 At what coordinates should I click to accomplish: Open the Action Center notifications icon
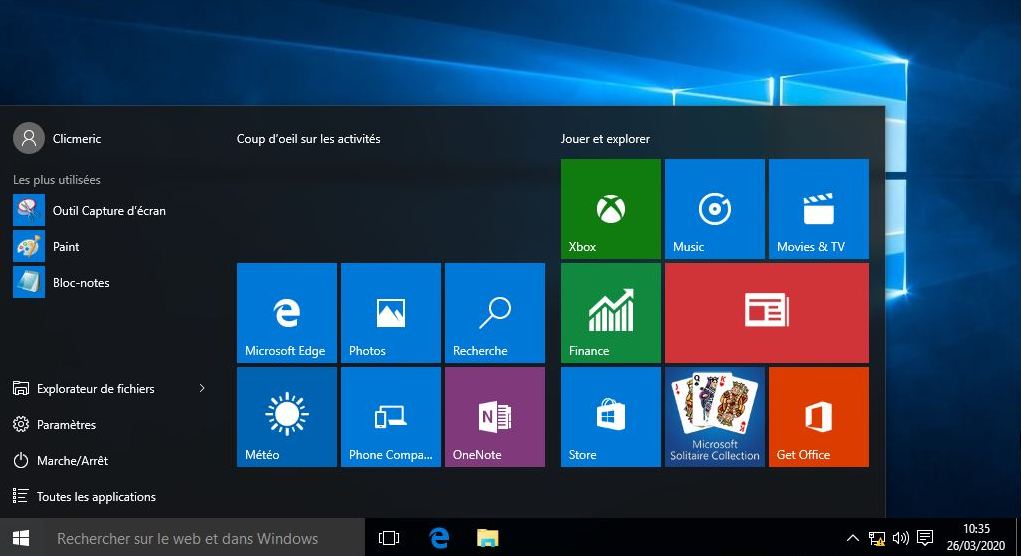[x=925, y=538]
